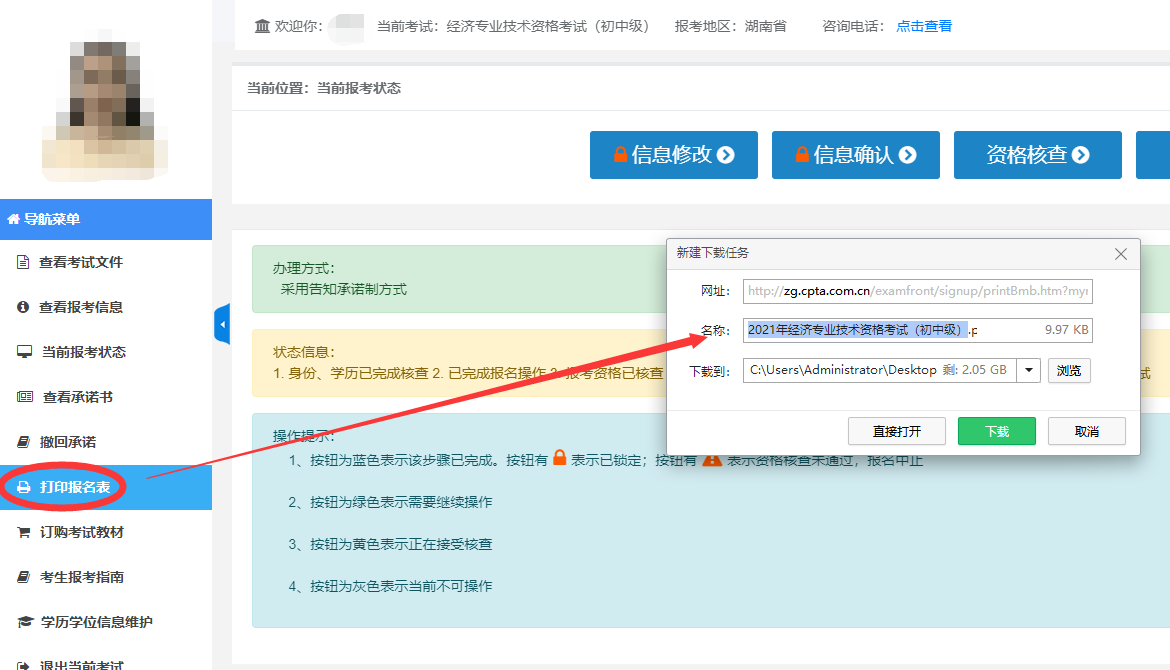Click the book icon beside 考生报考指南
This screenshot has height=670, width=1170.
(23, 578)
